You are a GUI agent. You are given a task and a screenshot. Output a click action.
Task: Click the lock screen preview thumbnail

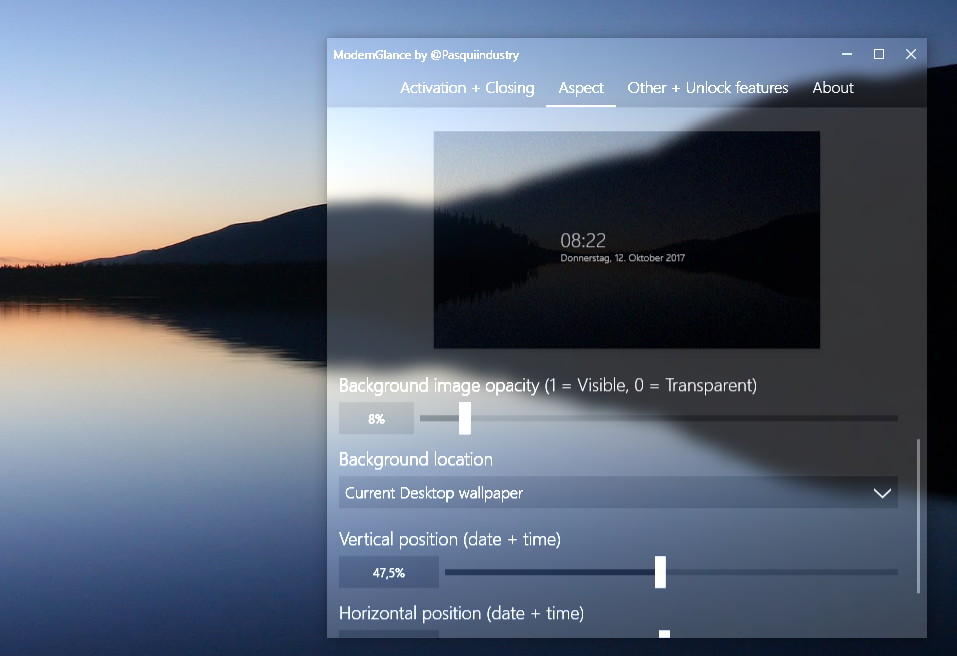627,240
